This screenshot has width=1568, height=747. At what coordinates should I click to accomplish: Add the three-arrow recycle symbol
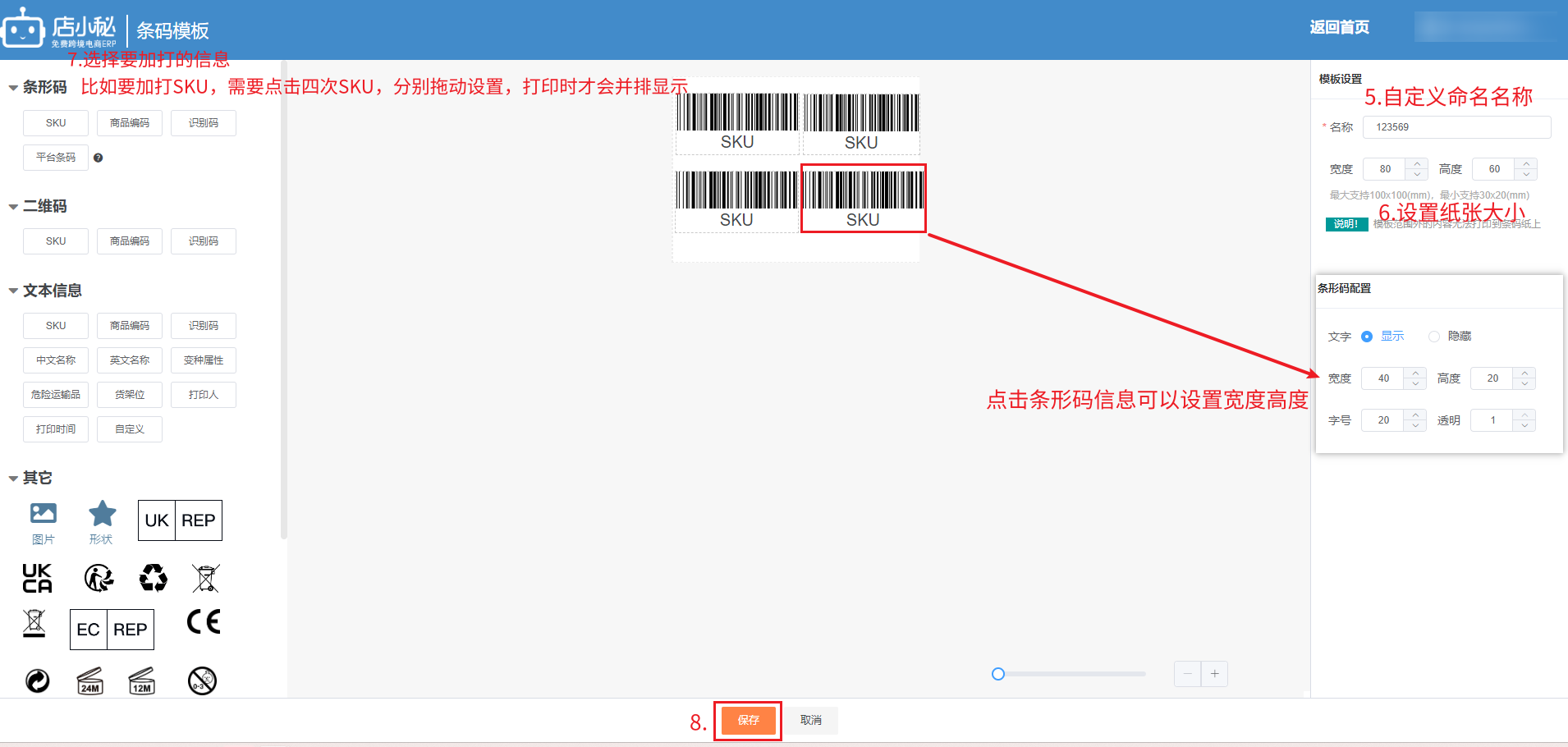pos(154,578)
